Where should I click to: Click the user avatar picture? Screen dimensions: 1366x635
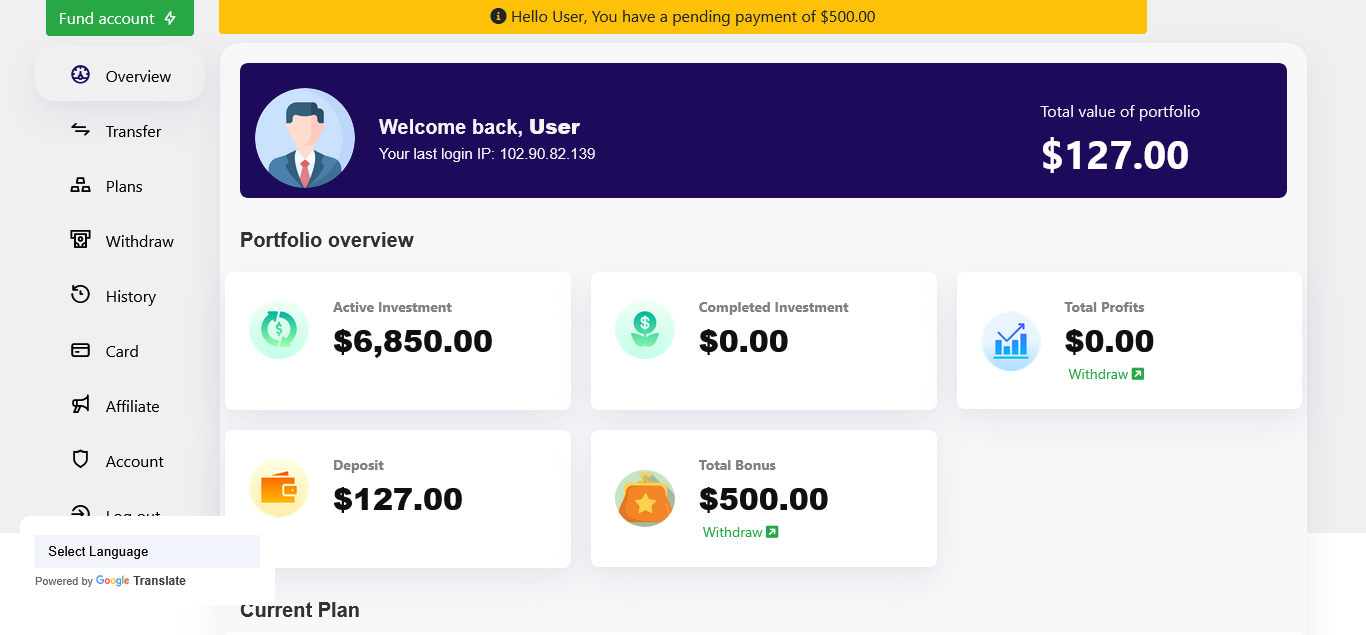click(305, 138)
